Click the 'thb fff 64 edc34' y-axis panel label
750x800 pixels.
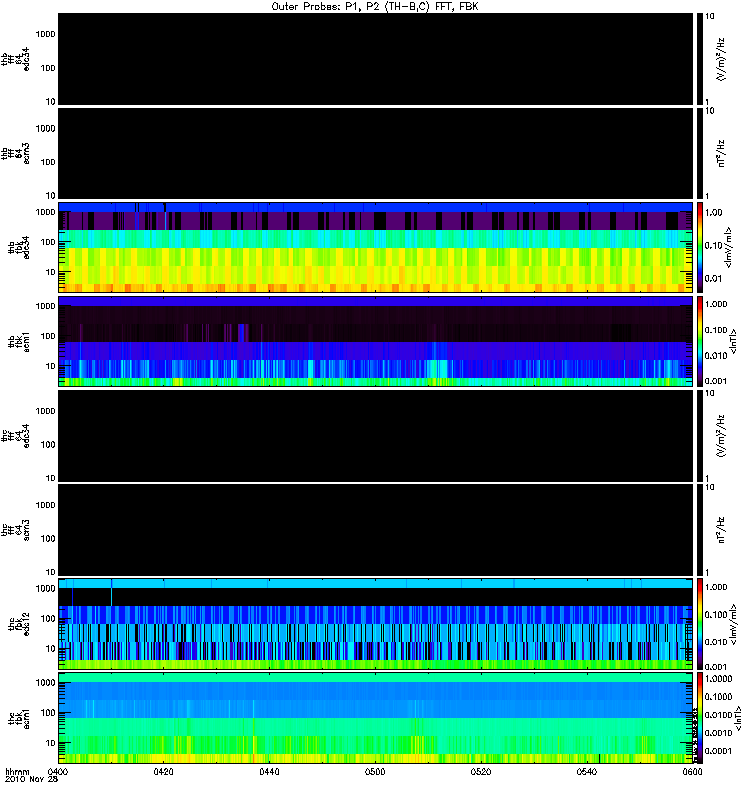pos(15,59)
